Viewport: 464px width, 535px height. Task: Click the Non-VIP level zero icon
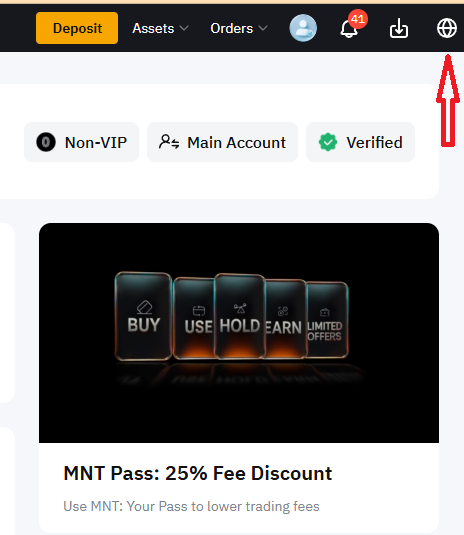[x=46, y=142]
